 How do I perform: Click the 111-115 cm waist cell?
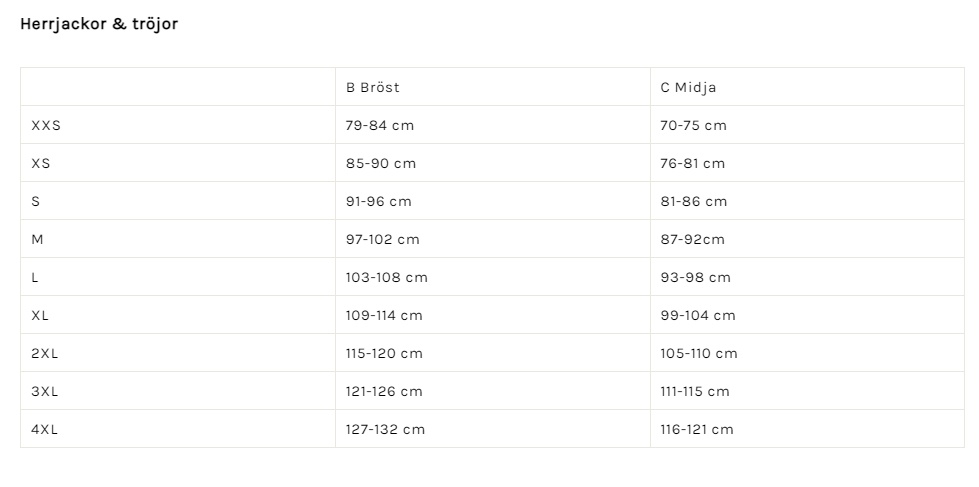(x=695, y=391)
